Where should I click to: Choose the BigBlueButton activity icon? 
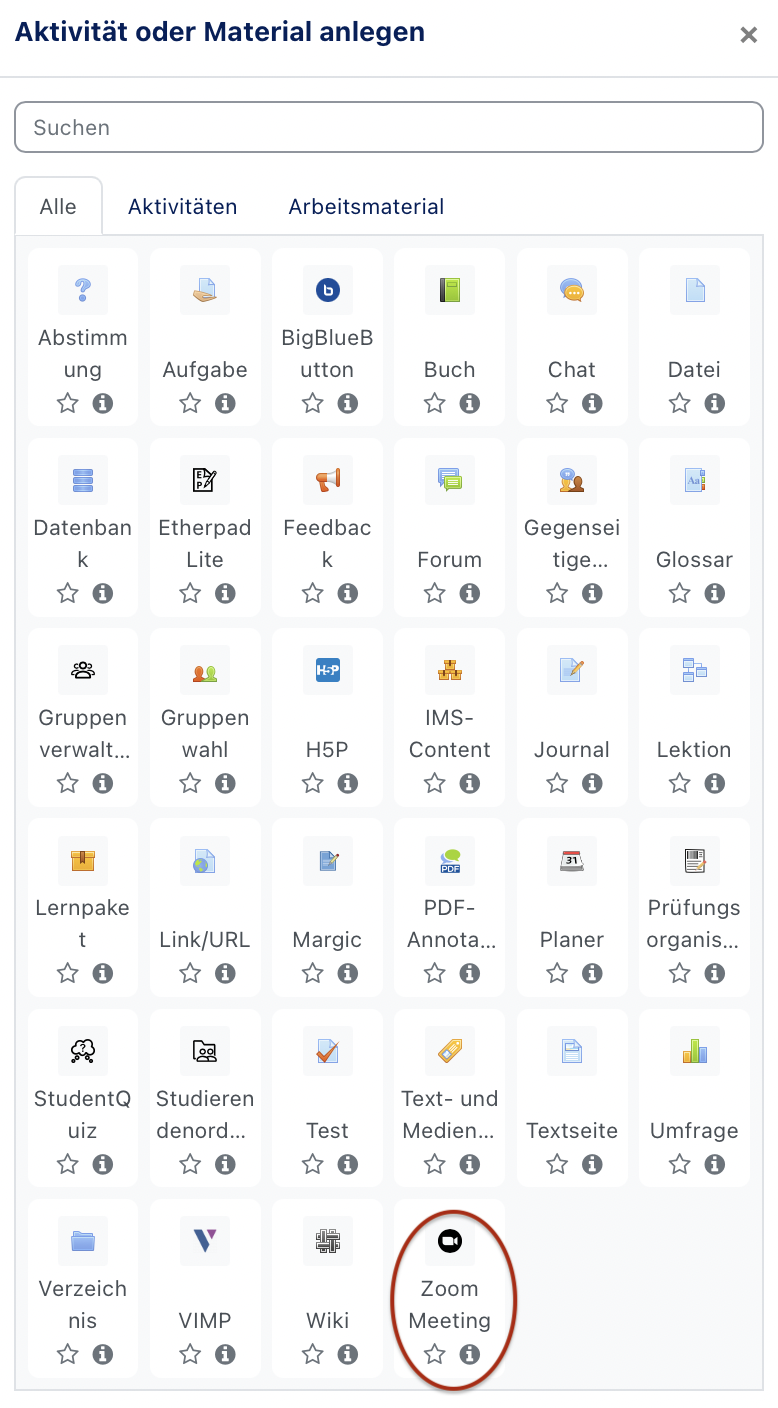[327, 290]
